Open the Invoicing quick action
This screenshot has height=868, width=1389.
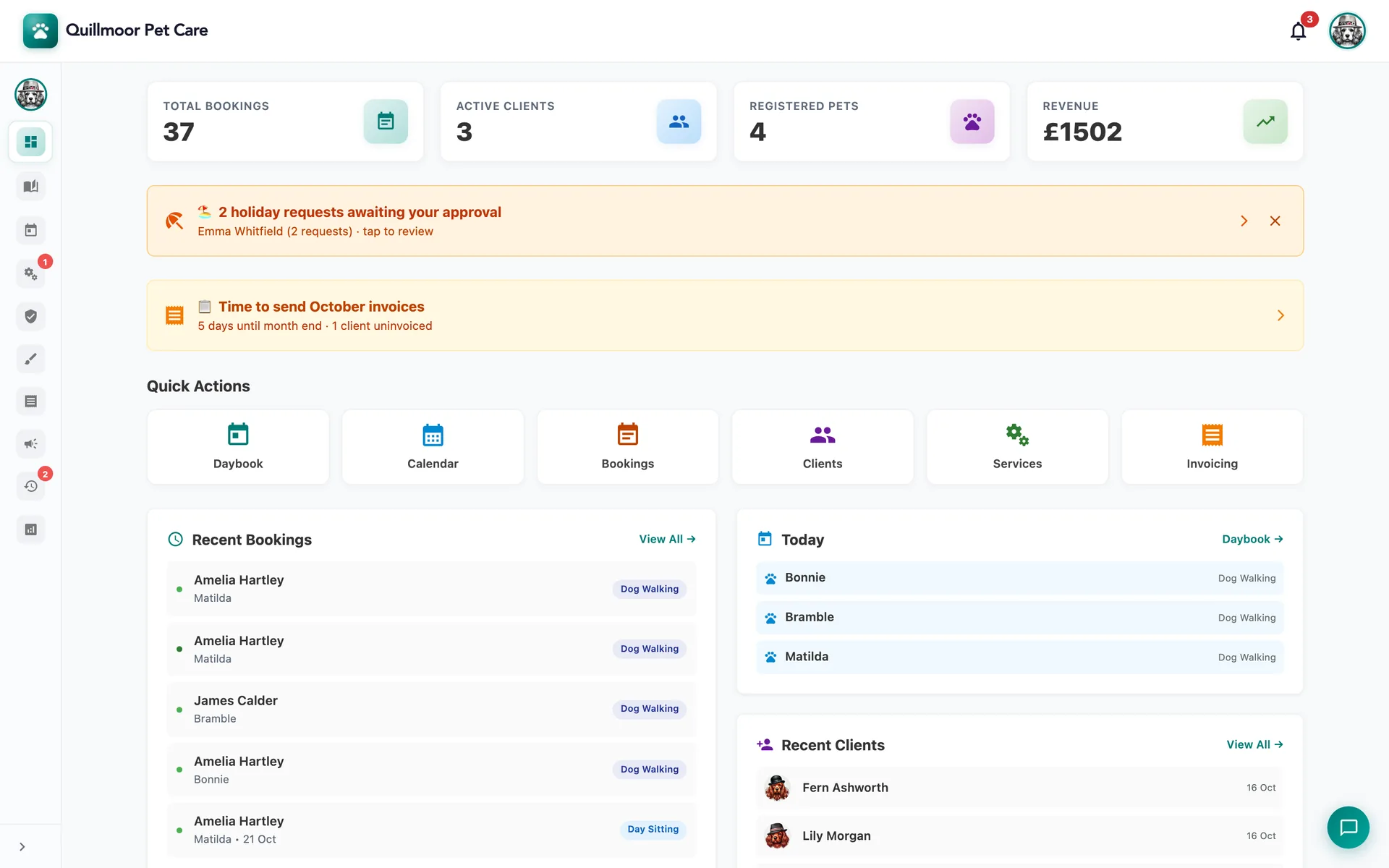tap(1212, 447)
